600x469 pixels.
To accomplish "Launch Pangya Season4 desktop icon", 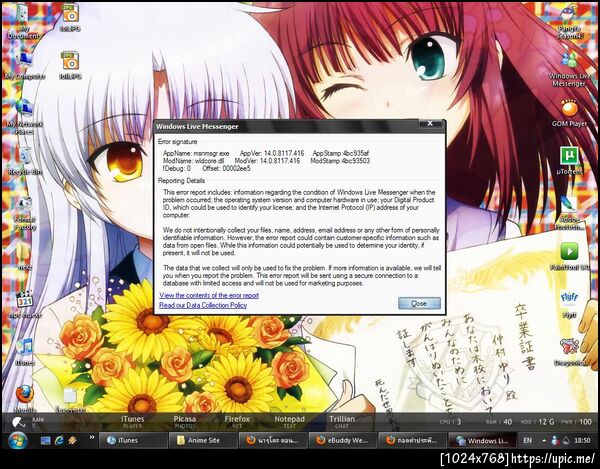I will point(569,22).
